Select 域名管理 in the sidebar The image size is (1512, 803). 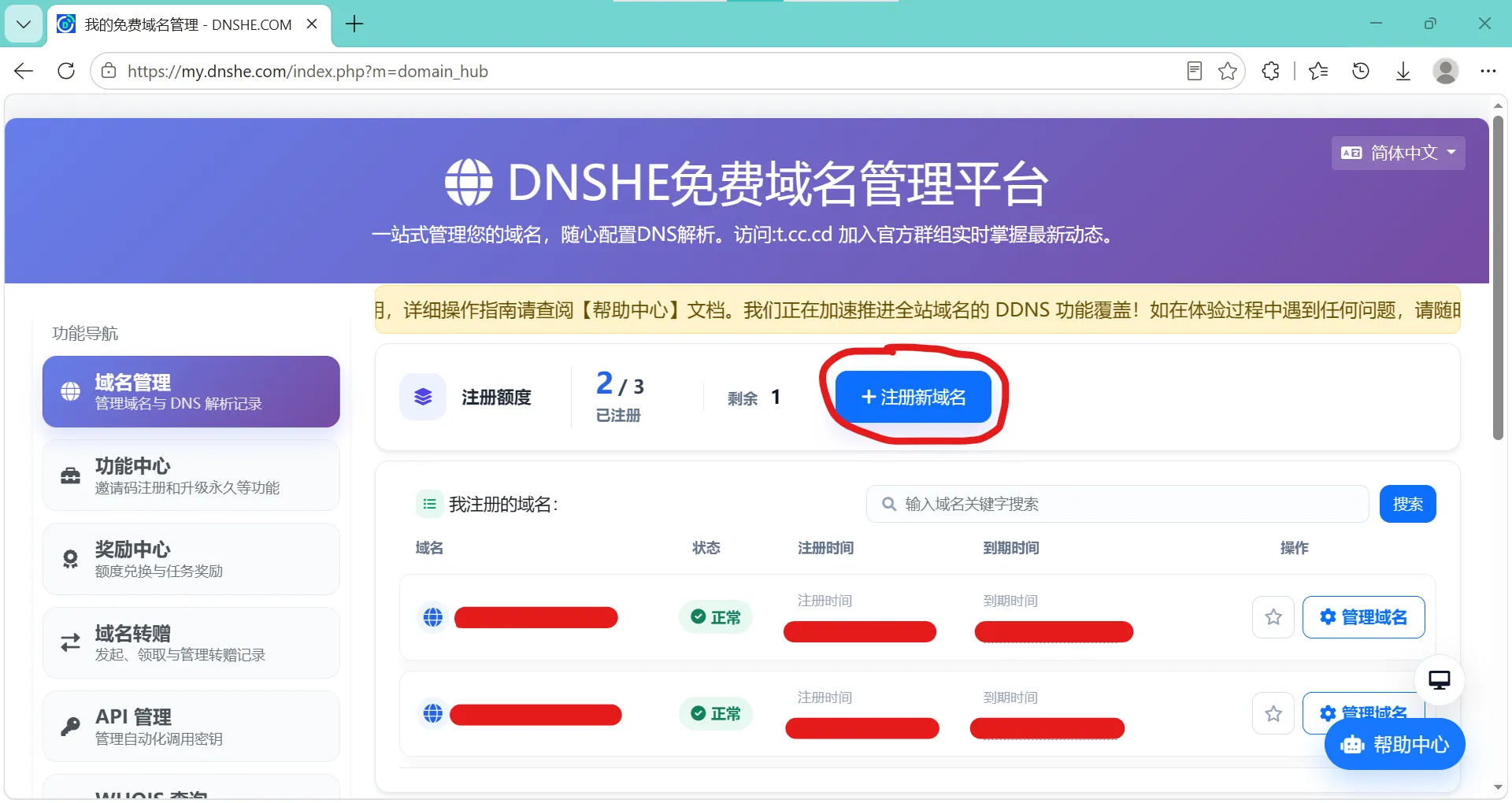tap(191, 391)
